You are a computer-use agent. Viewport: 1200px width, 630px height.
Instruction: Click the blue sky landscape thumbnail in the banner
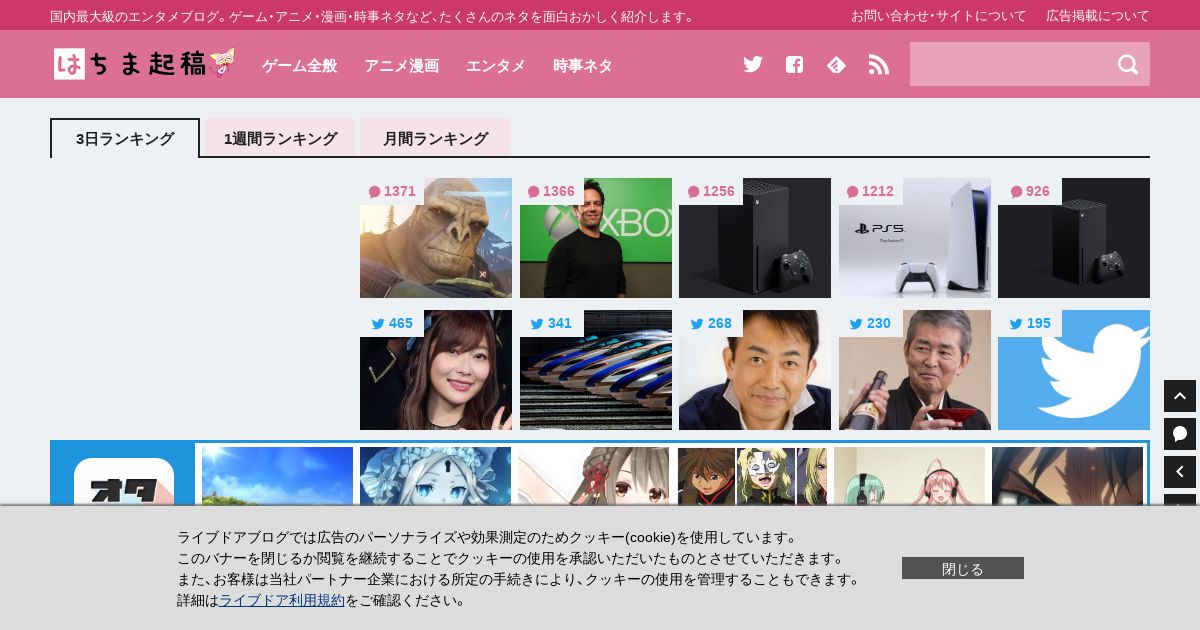pyautogui.click(x=277, y=476)
